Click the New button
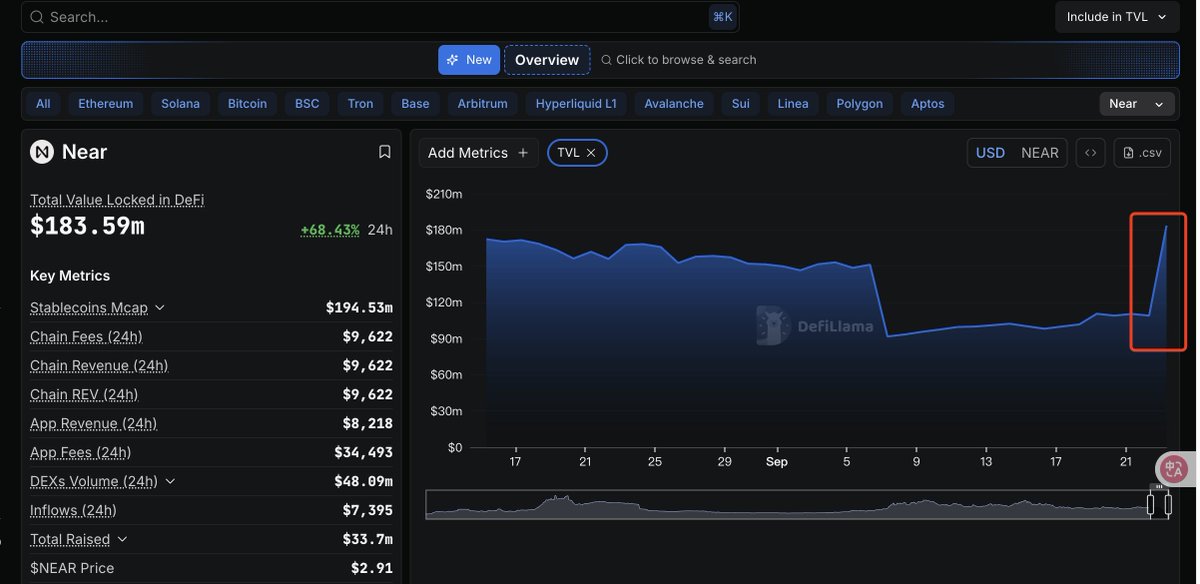 [469, 60]
